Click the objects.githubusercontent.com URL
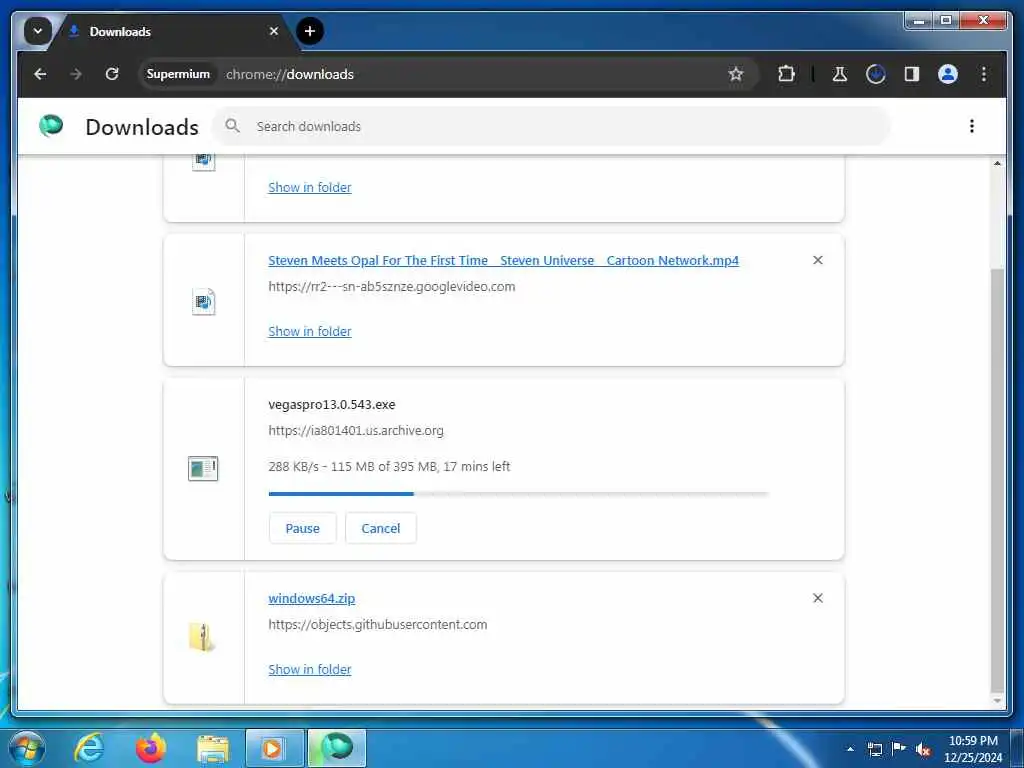 click(377, 625)
